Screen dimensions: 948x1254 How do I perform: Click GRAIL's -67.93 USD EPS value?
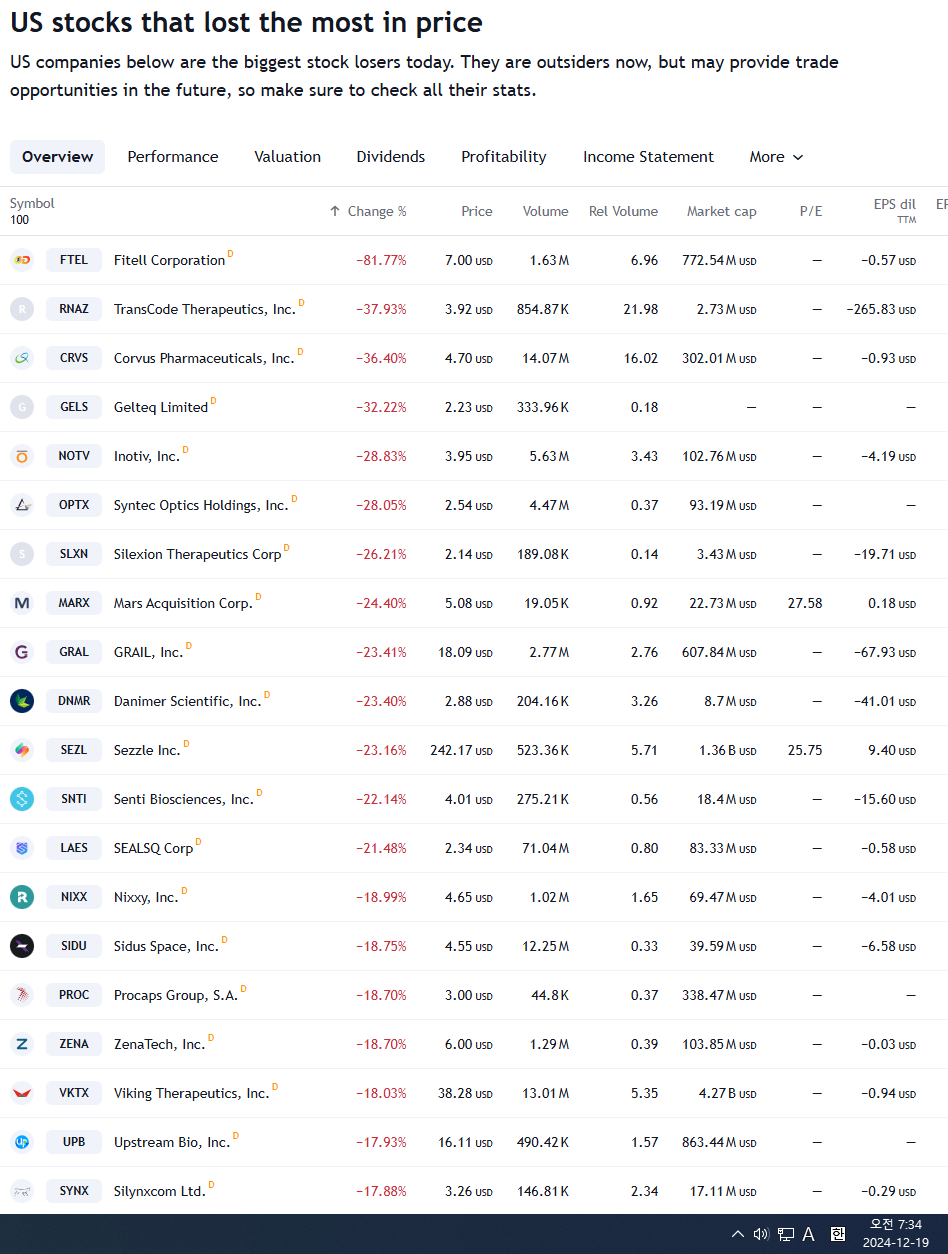coord(885,652)
